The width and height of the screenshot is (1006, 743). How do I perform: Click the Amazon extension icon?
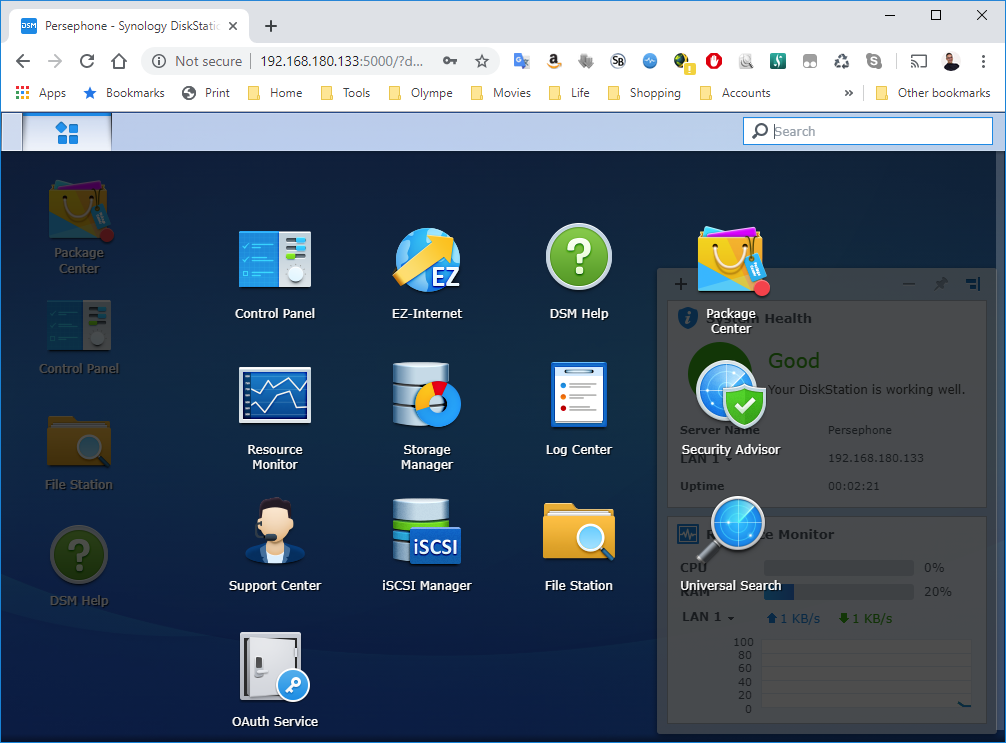[x=553, y=61]
